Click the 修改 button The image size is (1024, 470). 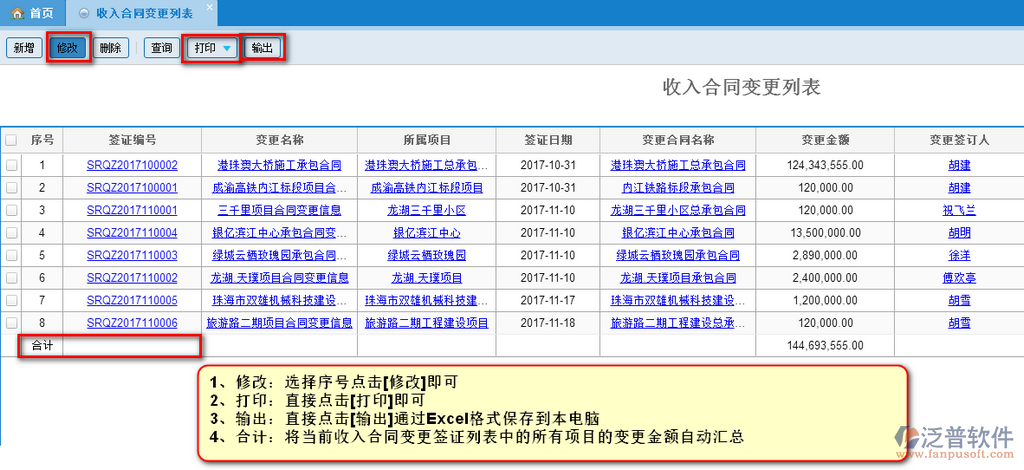[x=67, y=48]
